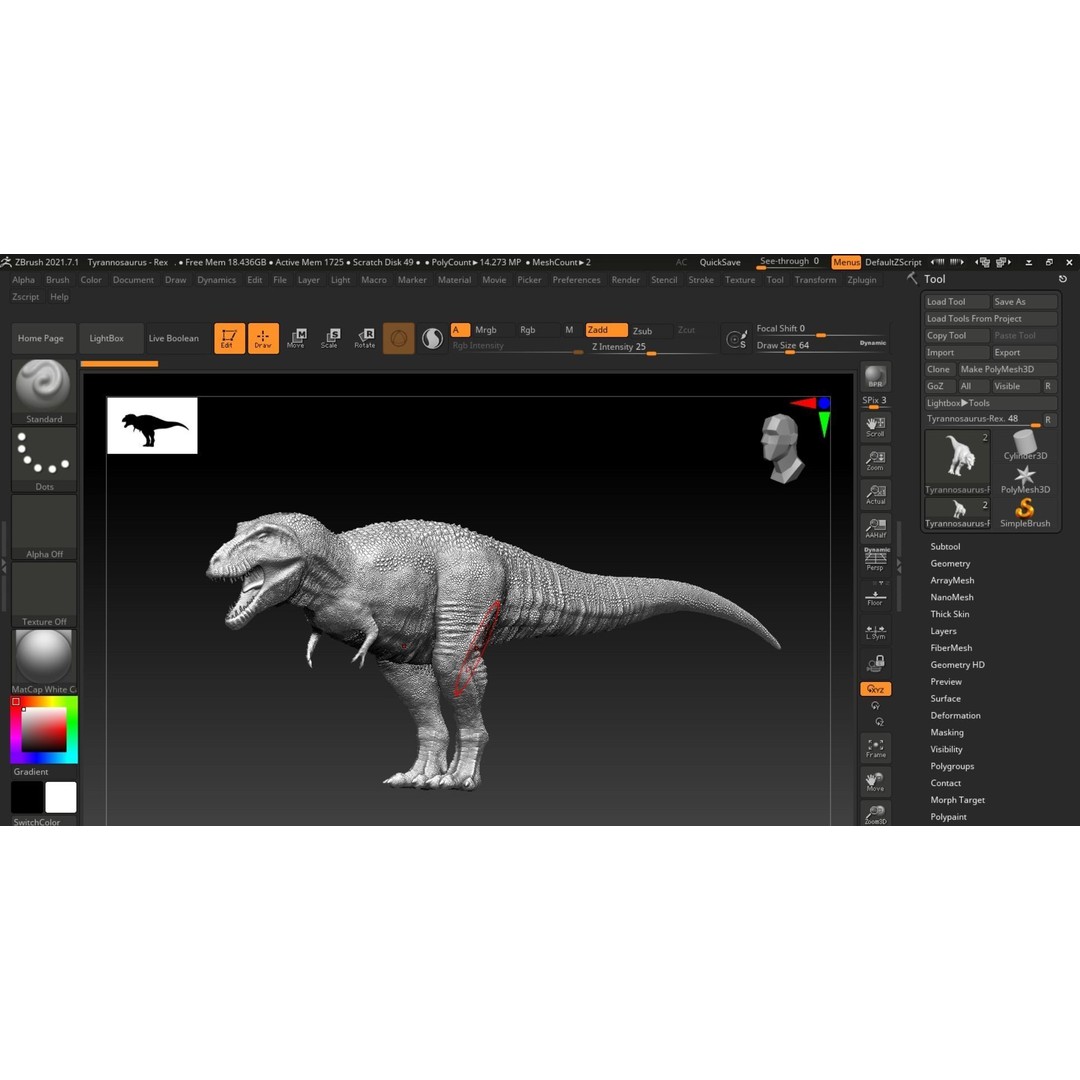
Task: Open the Preferences menu
Action: click(x=577, y=280)
